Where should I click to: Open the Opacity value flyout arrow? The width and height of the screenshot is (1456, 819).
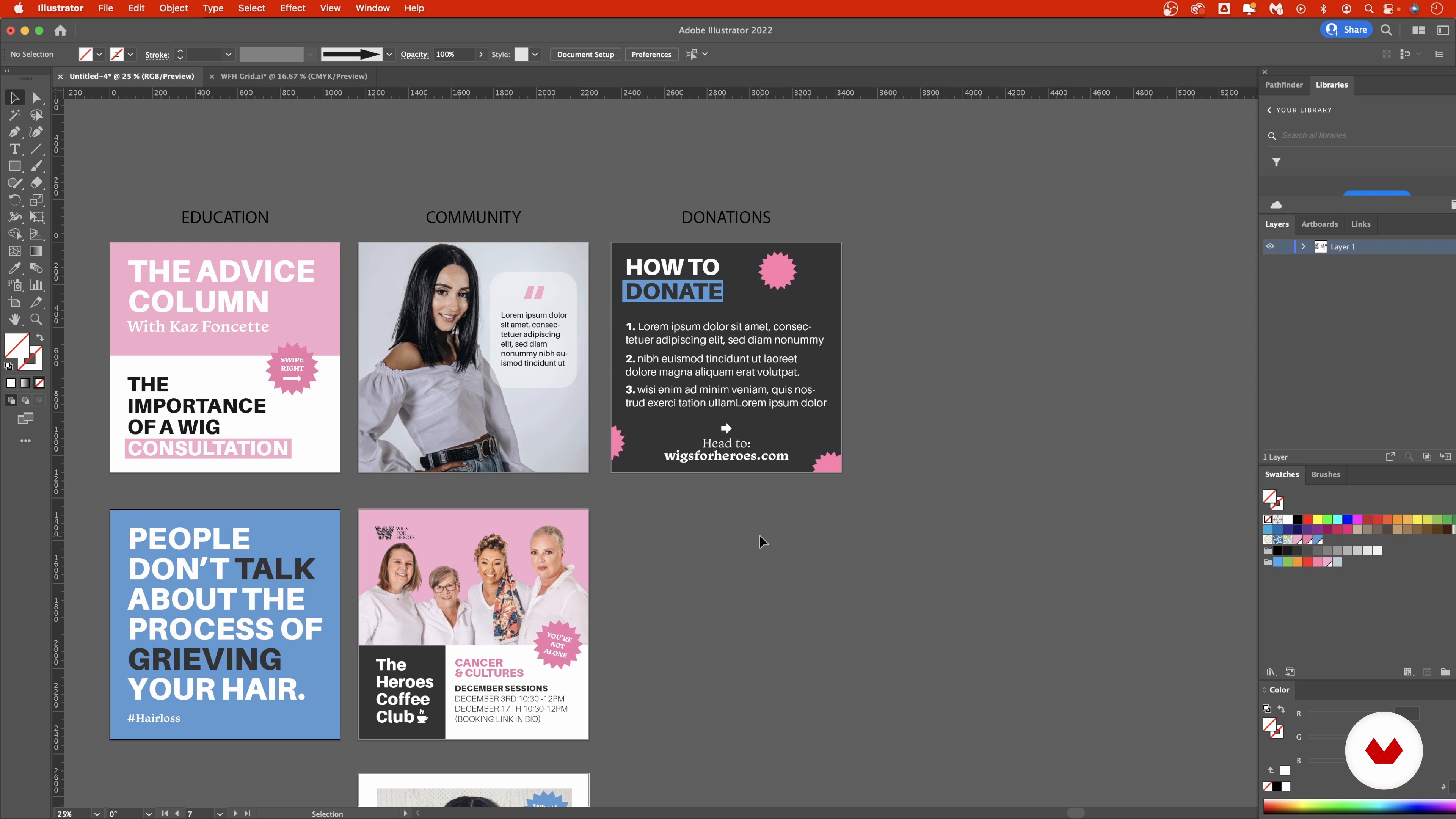[481, 54]
